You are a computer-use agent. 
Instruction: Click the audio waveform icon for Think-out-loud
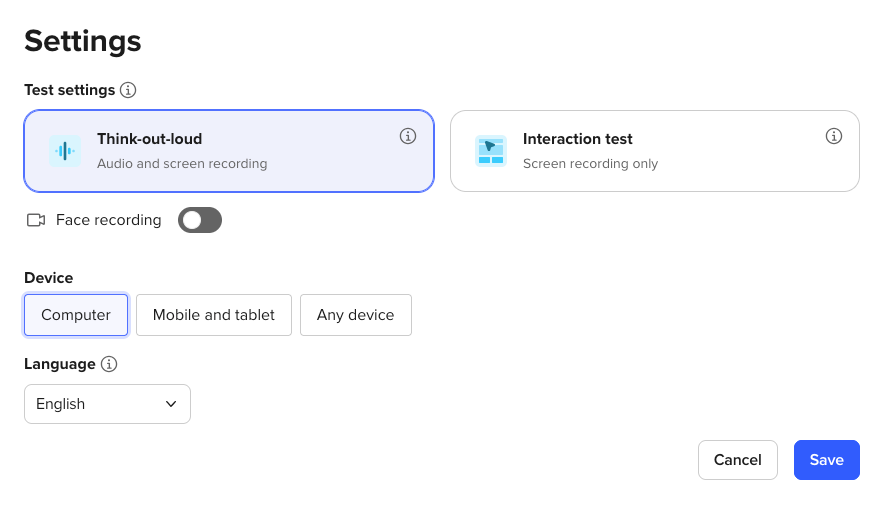click(x=65, y=151)
